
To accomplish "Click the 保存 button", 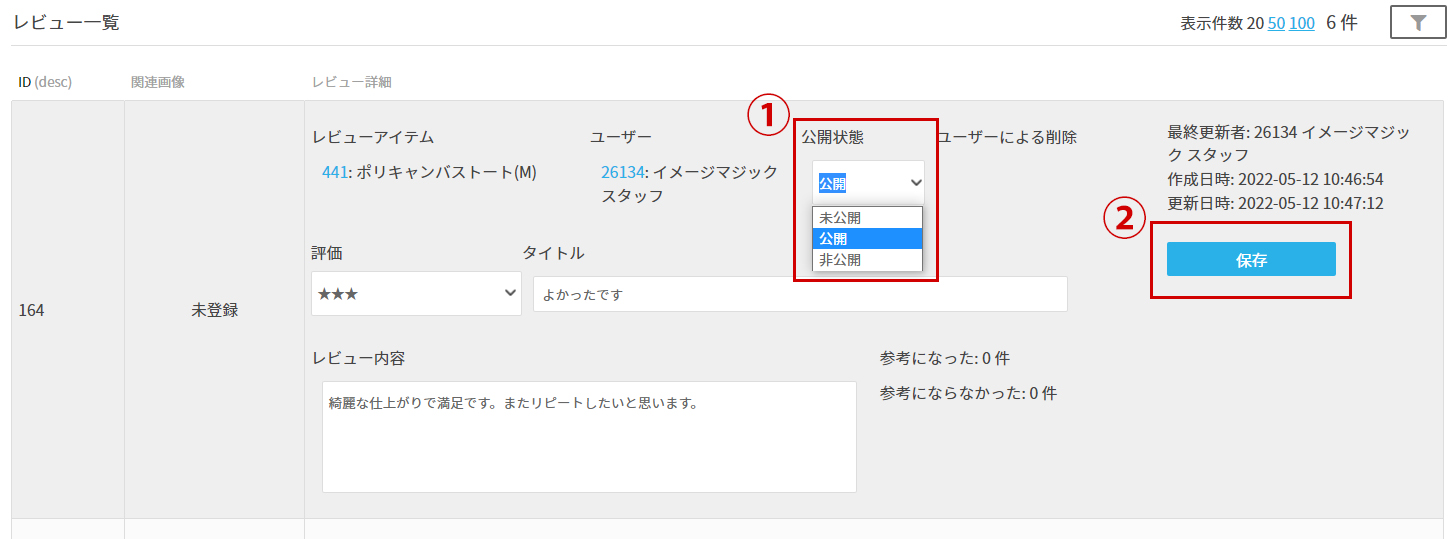I will click(1251, 260).
